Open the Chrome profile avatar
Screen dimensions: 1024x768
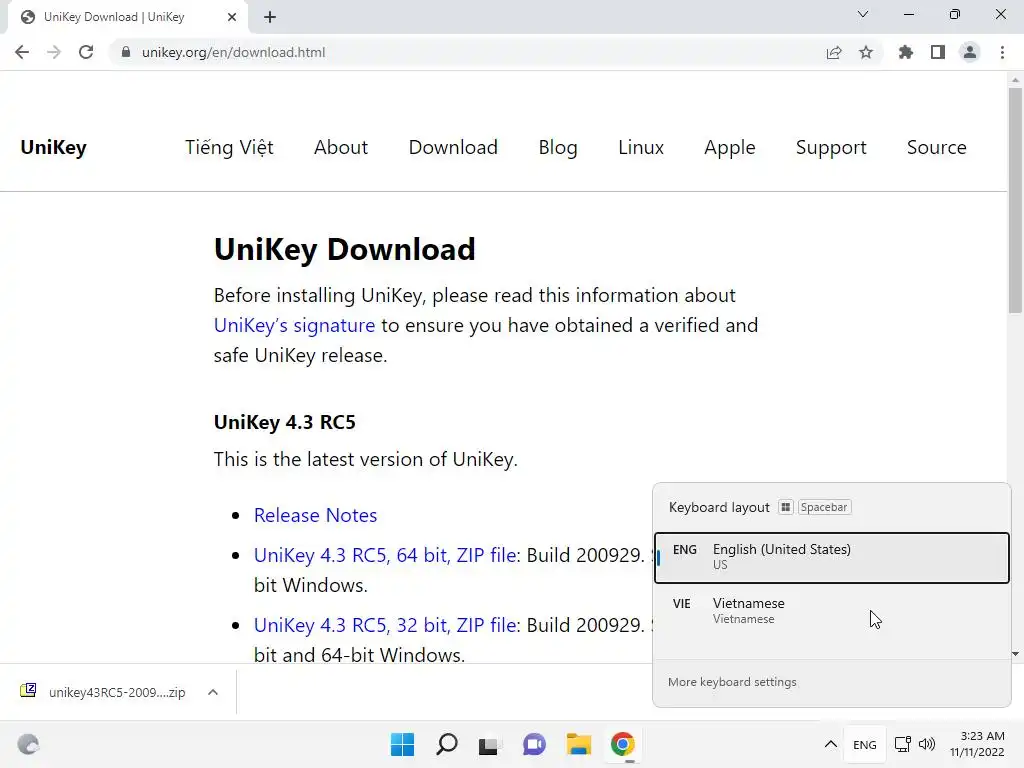(x=970, y=52)
